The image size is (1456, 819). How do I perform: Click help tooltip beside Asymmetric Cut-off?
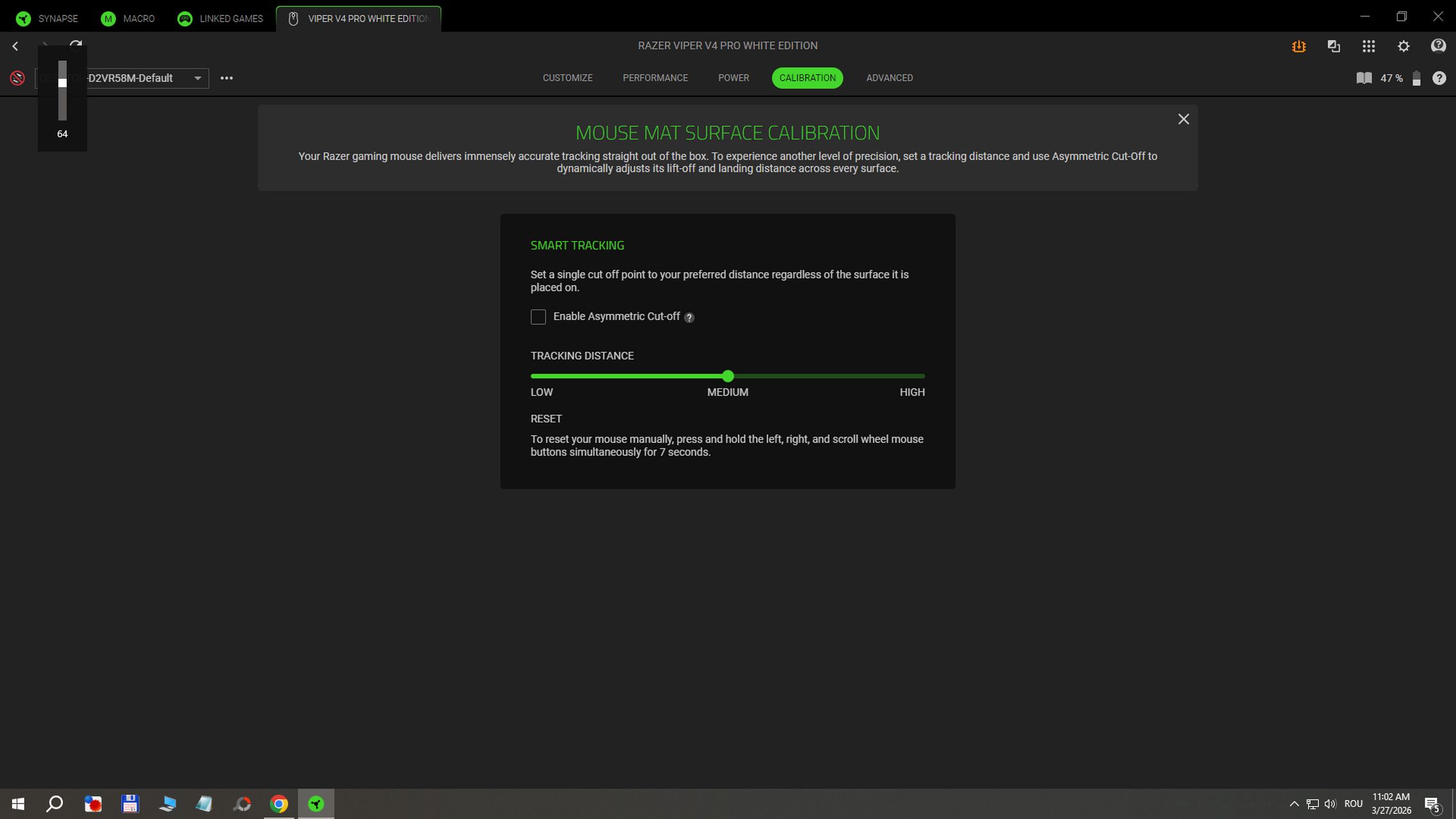(689, 317)
